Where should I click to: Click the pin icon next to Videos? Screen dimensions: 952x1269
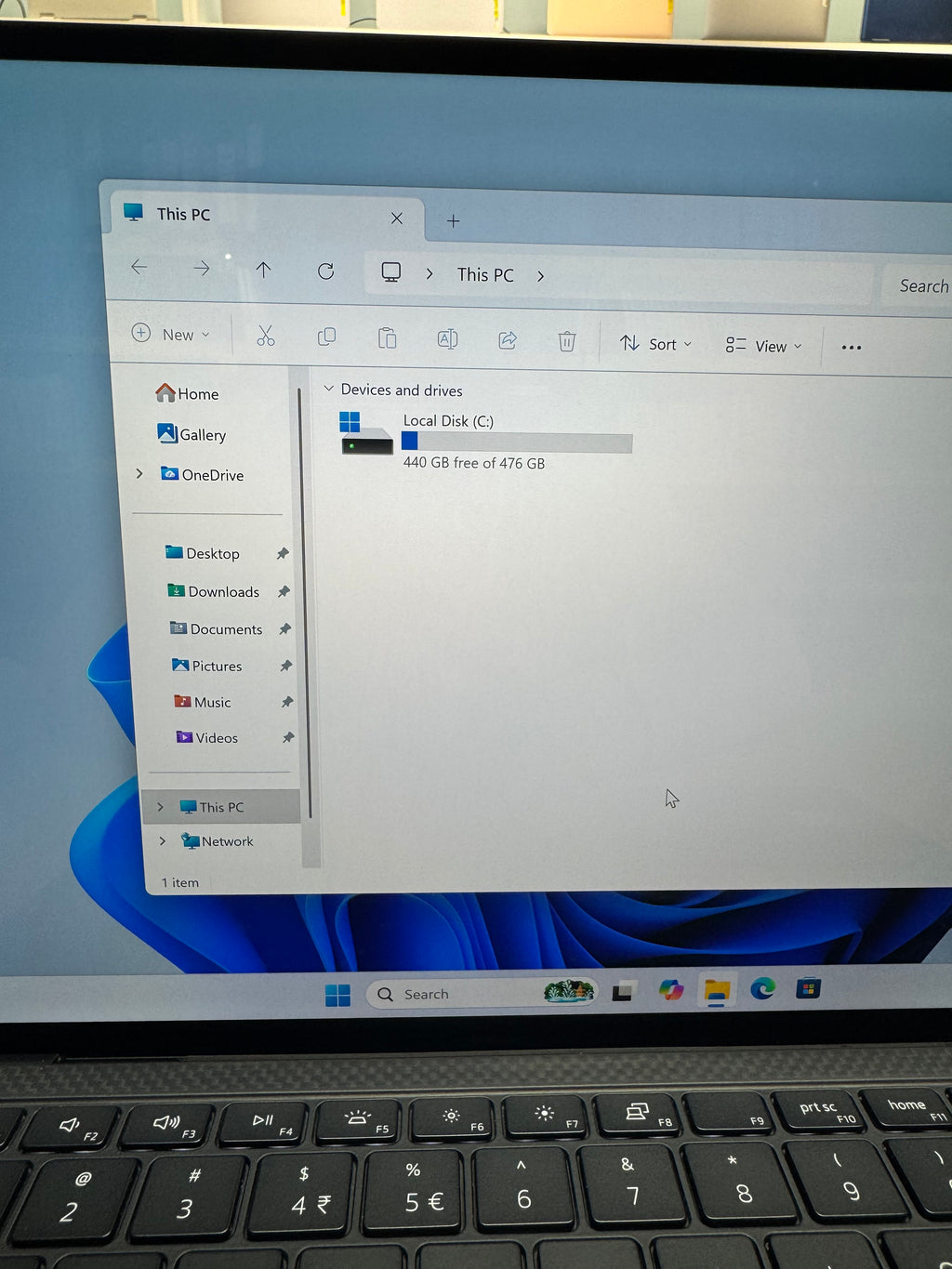point(287,737)
